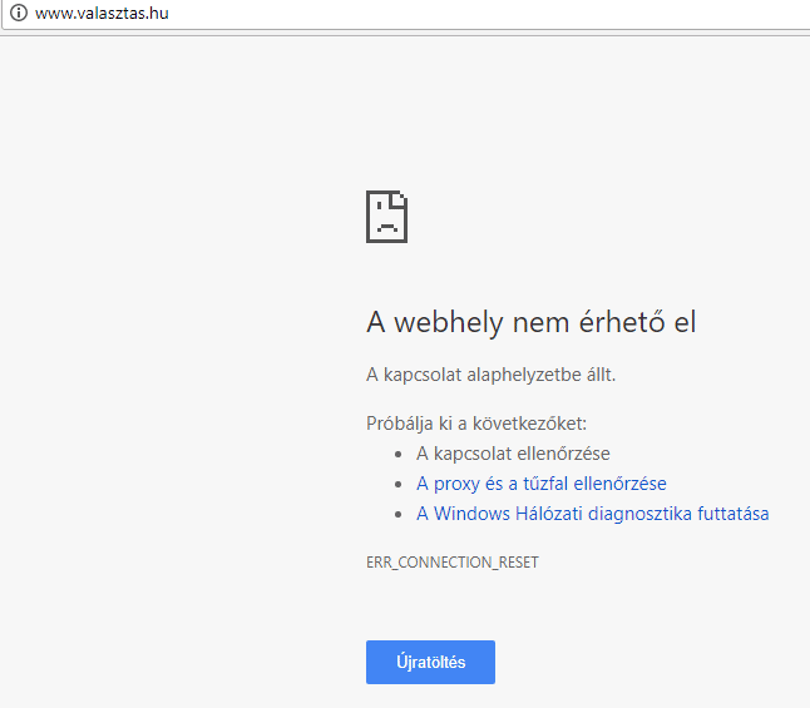Open site information icon beside the URL
The width and height of the screenshot is (810, 708).
19,12
